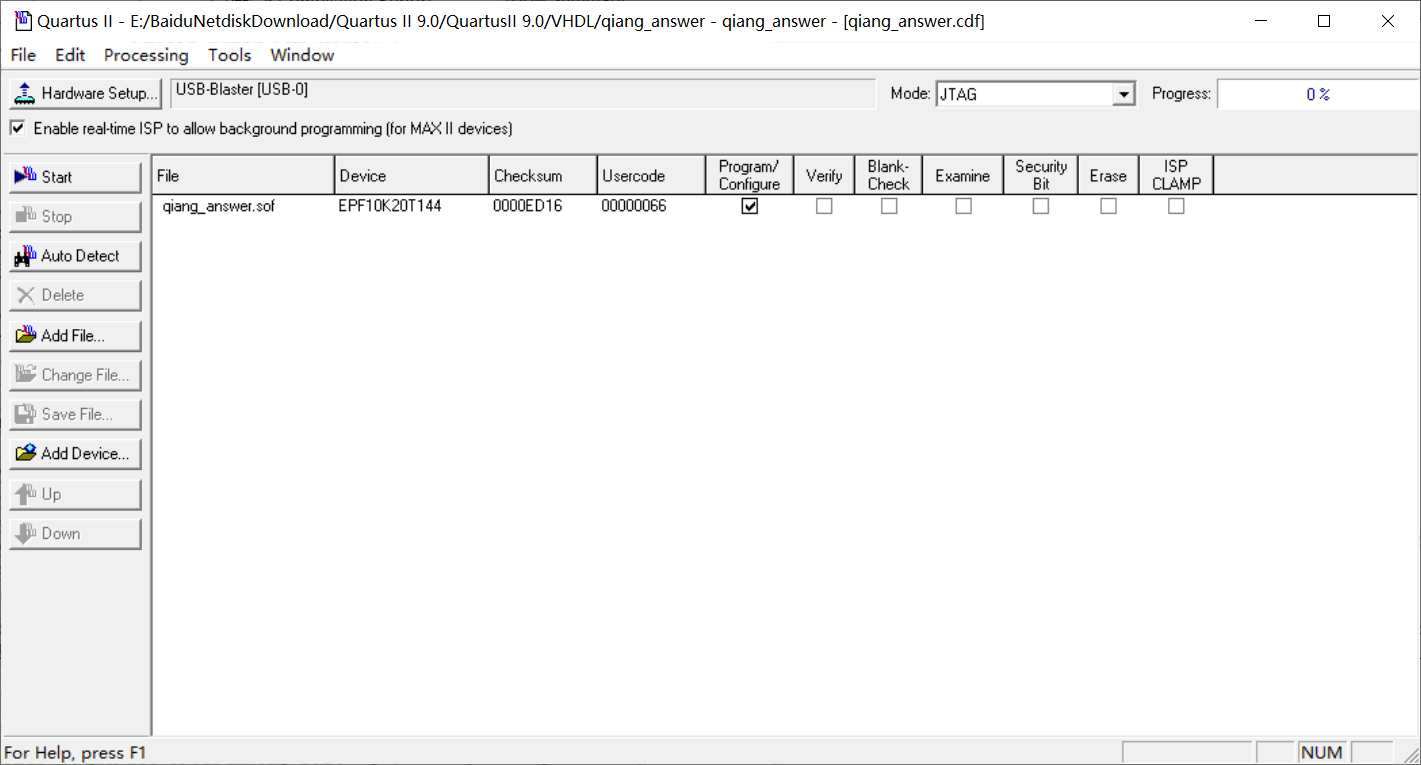Run Auto Detect for devices

[75, 256]
